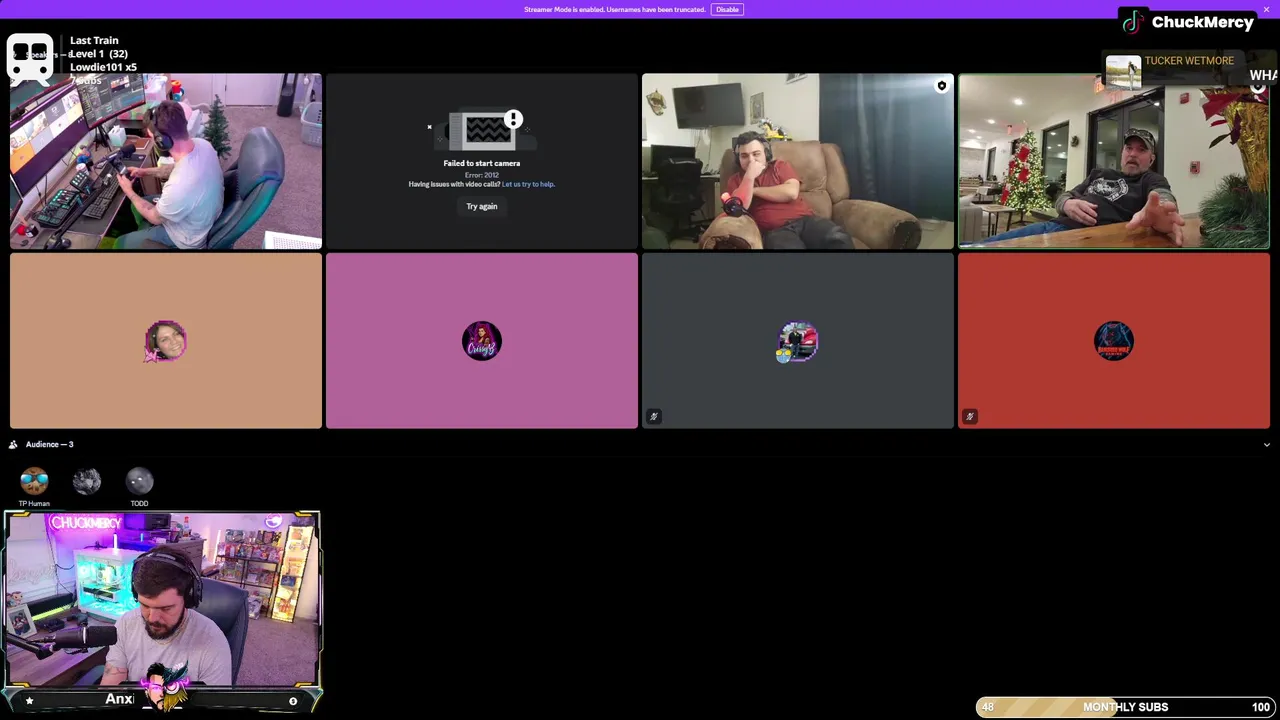Click the ChuckMercy channel name
The width and height of the screenshot is (1280, 720).
pos(1202,22)
